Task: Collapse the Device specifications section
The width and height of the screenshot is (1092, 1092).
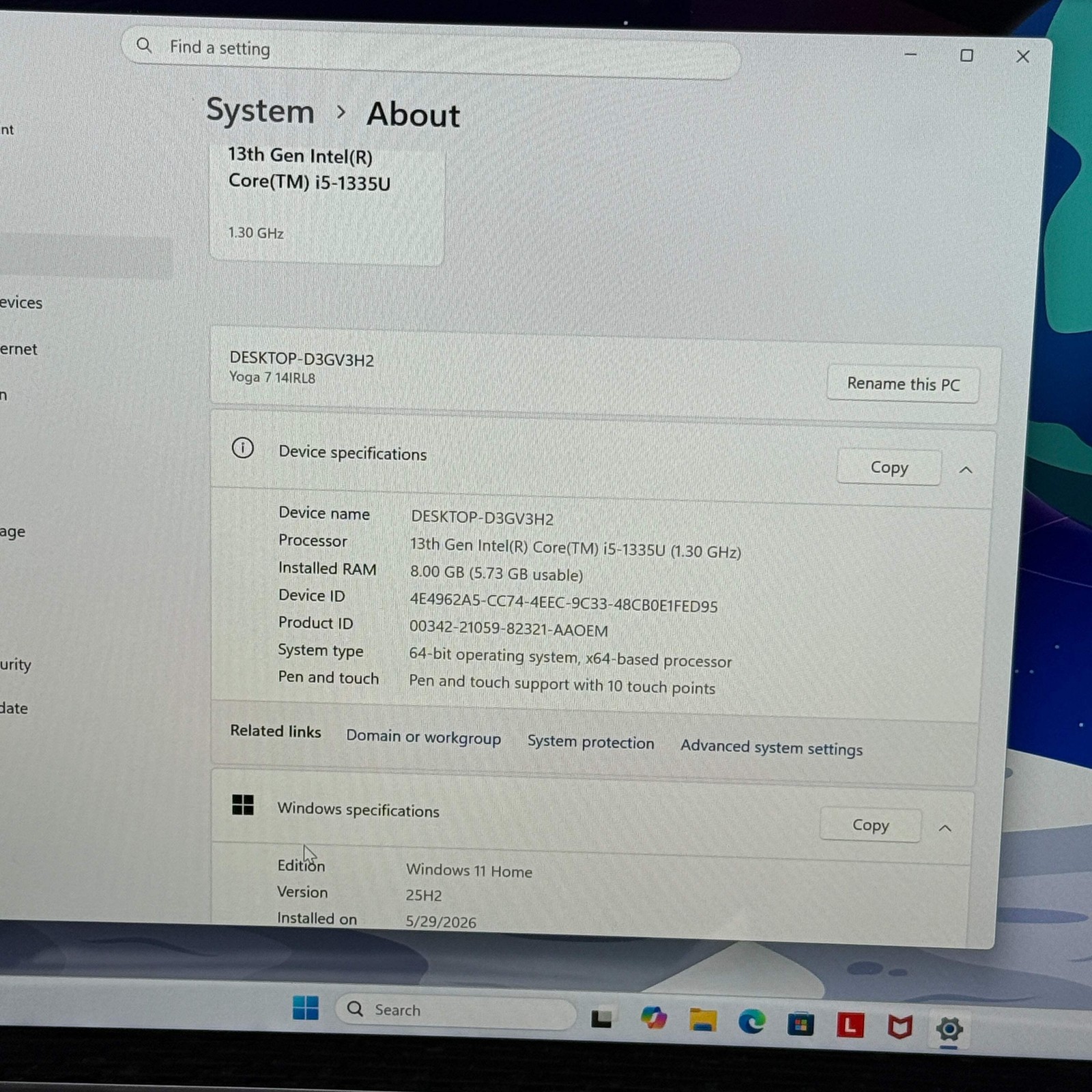Action: coord(966,470)
